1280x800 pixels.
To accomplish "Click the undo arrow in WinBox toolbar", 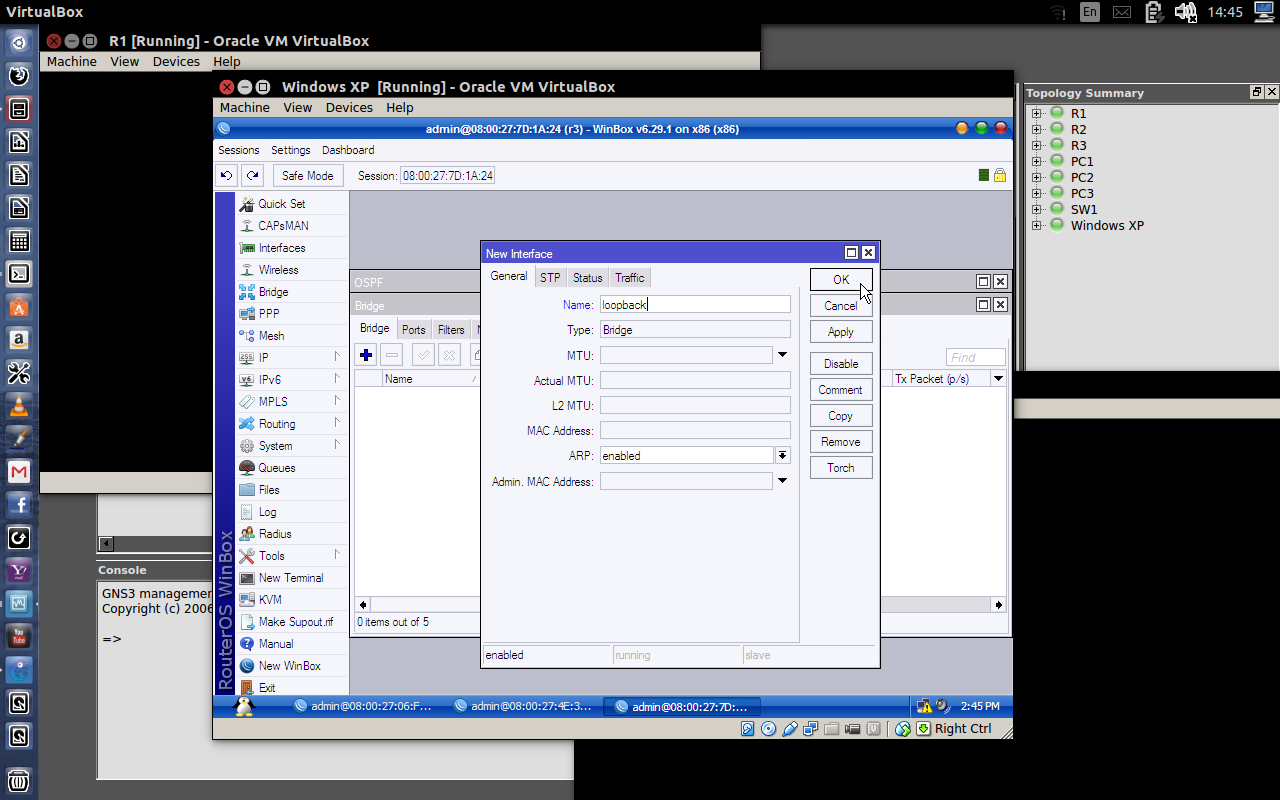I will click(227, 175).
